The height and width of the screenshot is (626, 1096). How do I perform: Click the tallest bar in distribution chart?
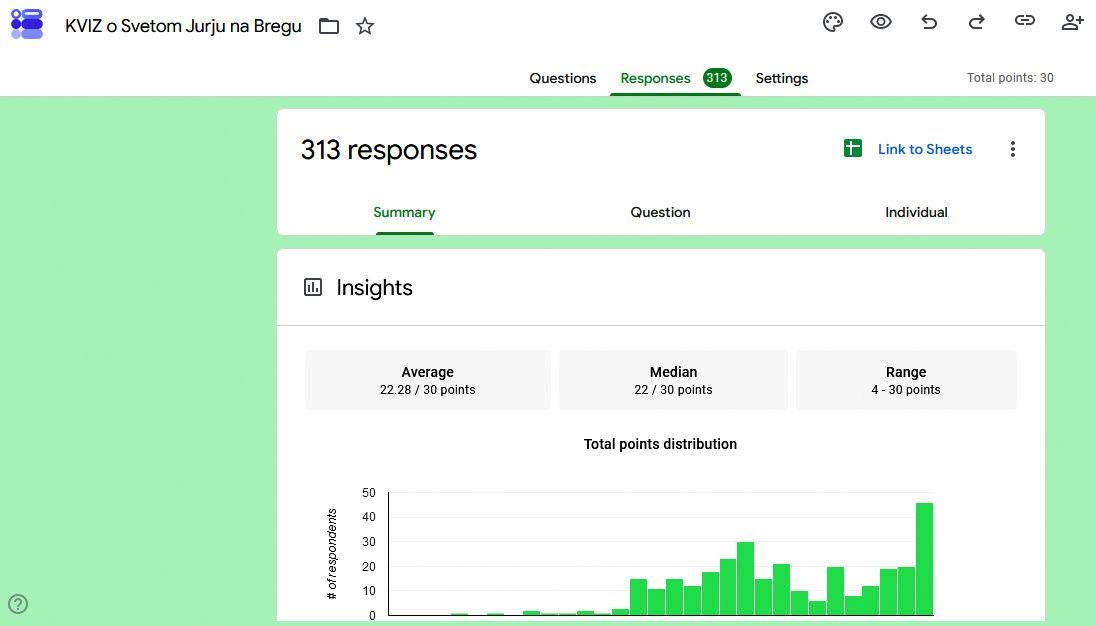click(x=924, y=559)
